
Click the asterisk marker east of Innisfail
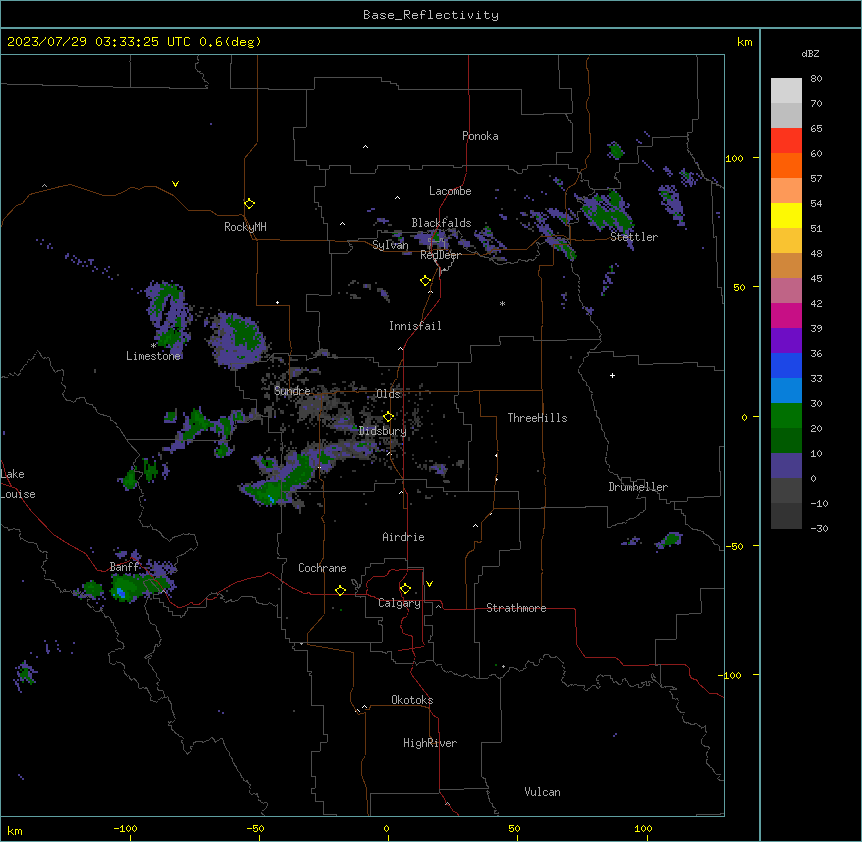(x=502, y=303)
